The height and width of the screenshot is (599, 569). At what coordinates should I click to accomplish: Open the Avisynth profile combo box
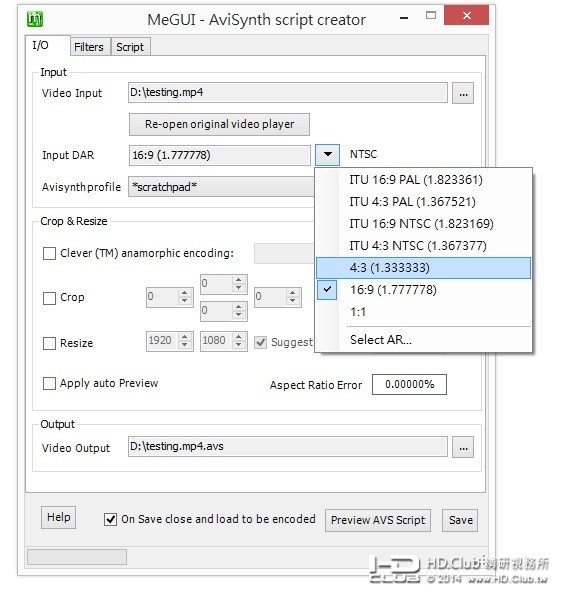pyautogui.click(x=222, y=187)
